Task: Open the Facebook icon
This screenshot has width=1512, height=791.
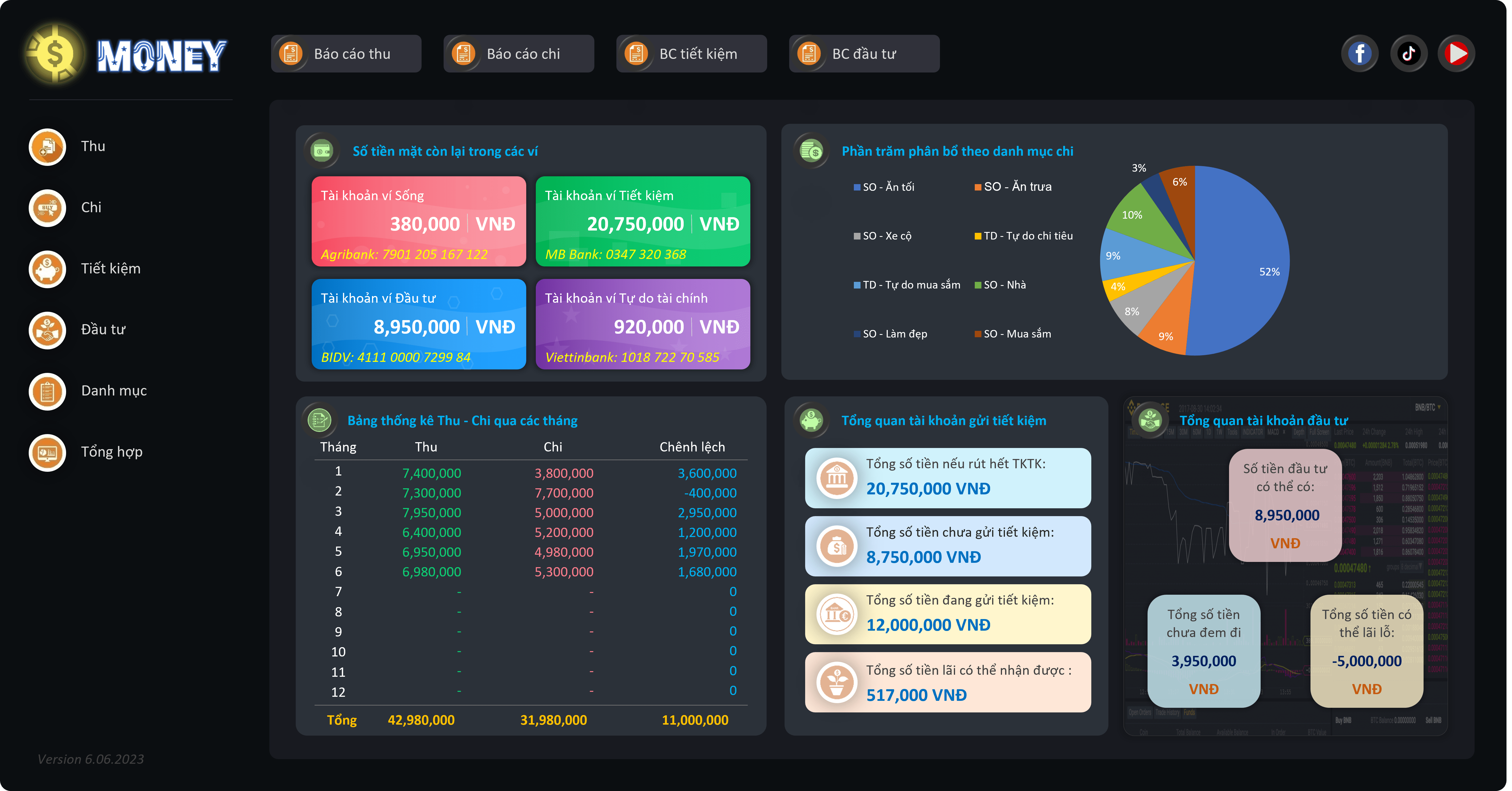Action: [x=1359, y=53]
